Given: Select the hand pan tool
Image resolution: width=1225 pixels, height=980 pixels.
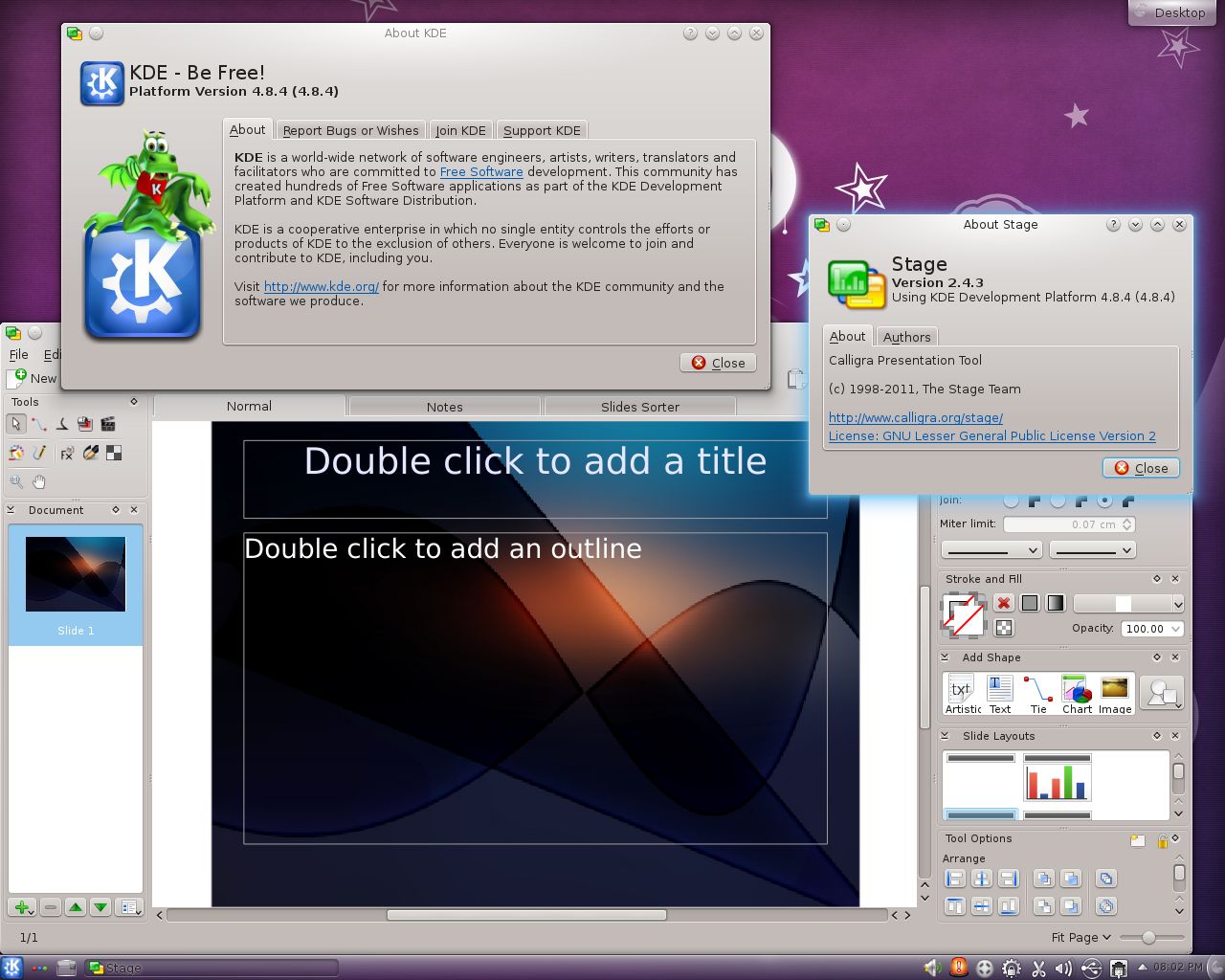Looking at the screenshot, I should pyautogui.click(x=39, y=481).
